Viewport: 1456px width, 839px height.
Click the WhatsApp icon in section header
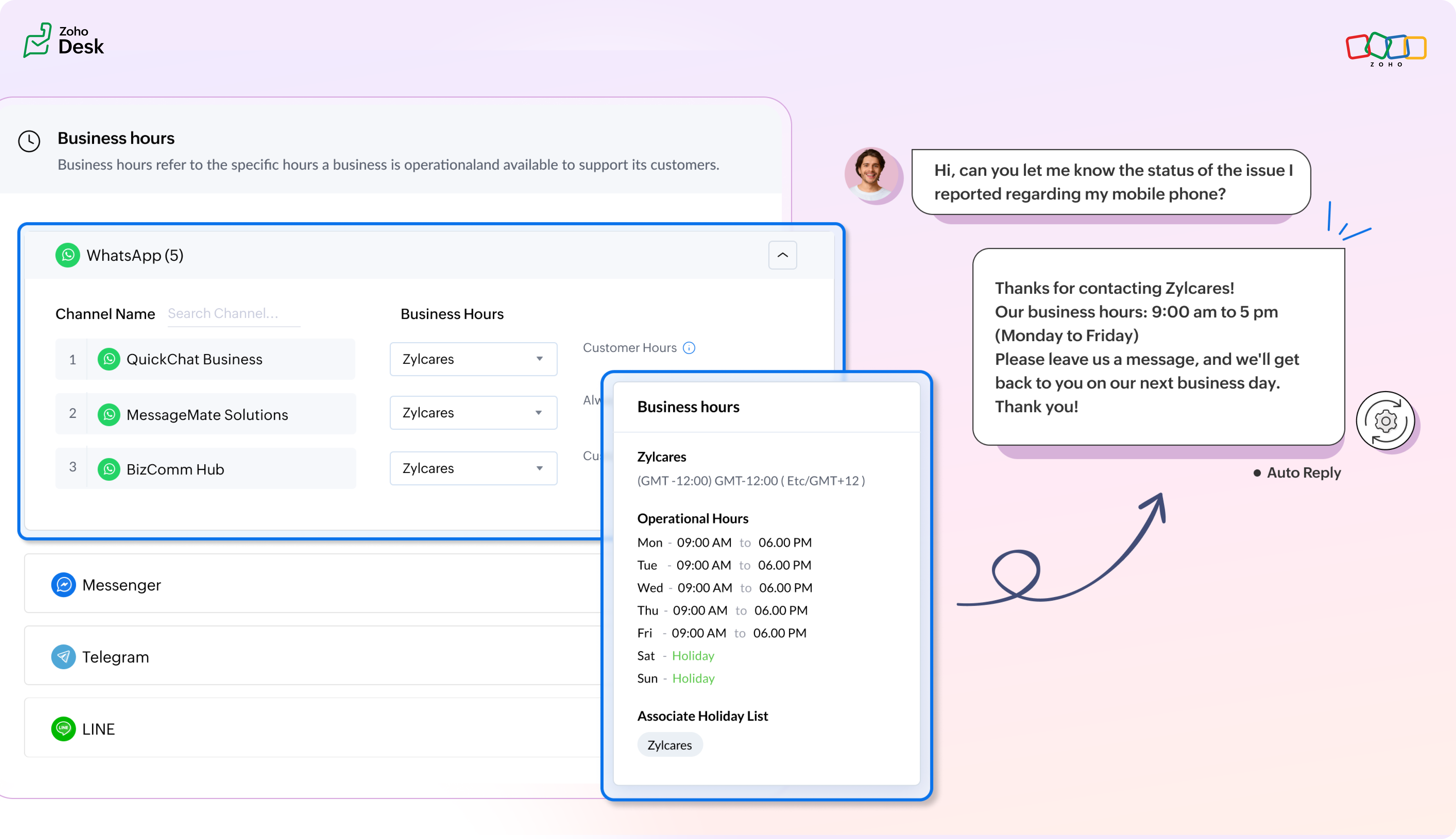[67, 255]
